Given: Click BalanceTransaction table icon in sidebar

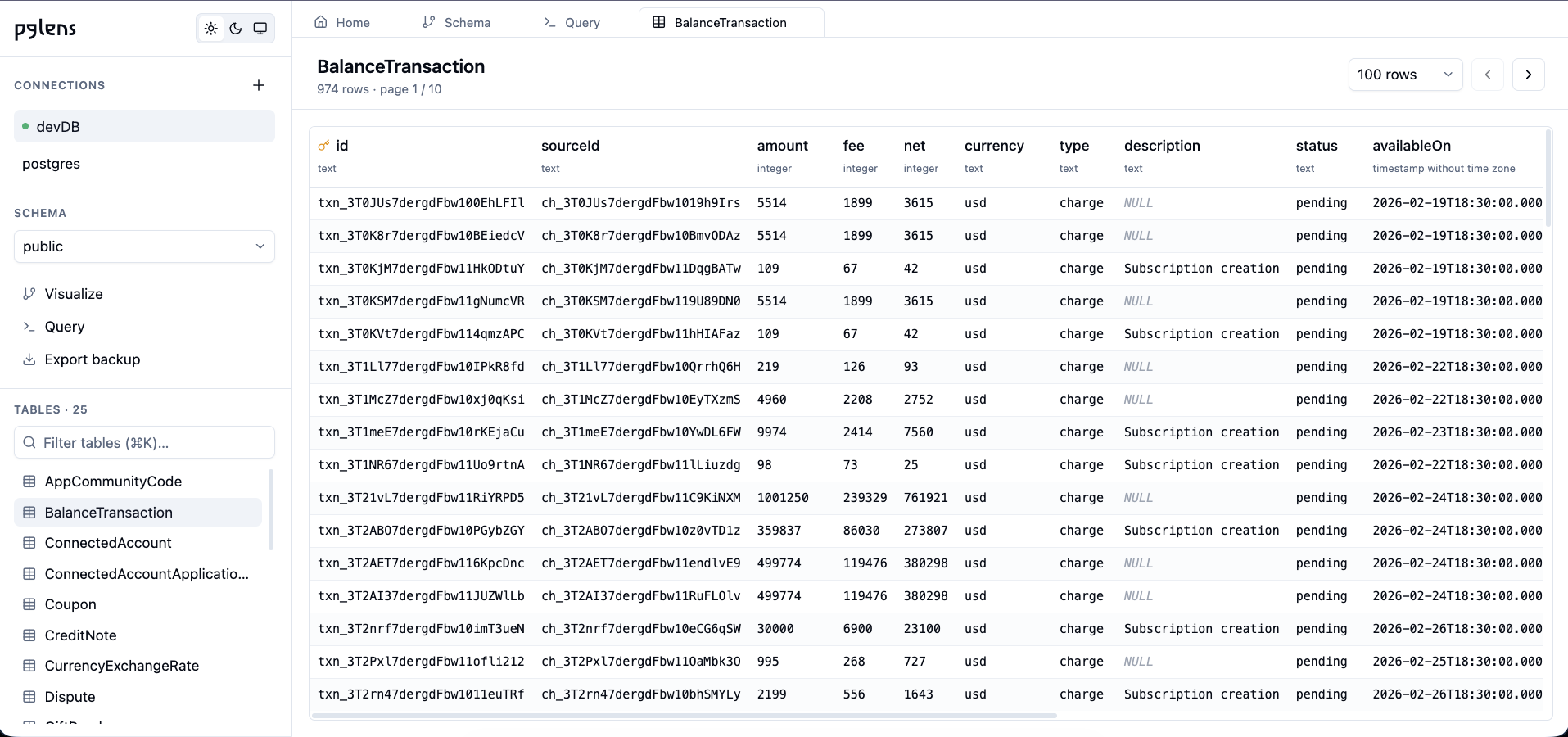Looking at the screenshot, I should click(29, 513).
